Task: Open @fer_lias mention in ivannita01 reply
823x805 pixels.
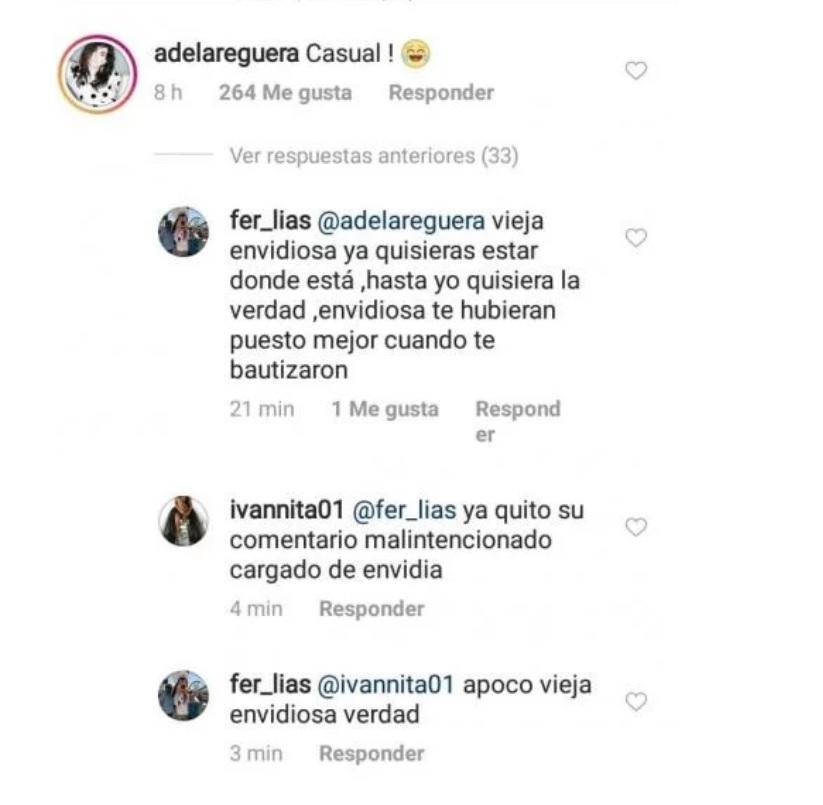Action: click(404, 510)
